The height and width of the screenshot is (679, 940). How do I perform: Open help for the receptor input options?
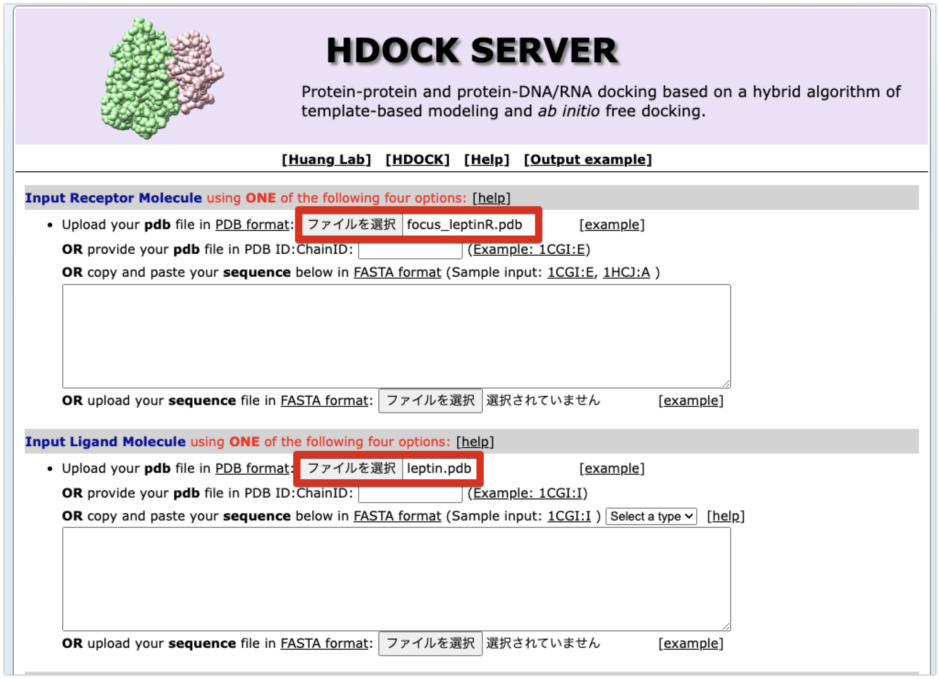click(x=490, y=197)
